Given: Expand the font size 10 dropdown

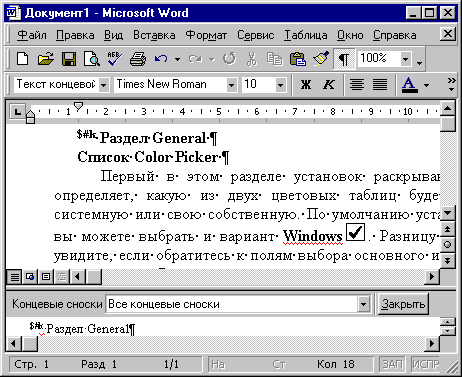Looking at the screenshot, I should click(x=281, y=85).
